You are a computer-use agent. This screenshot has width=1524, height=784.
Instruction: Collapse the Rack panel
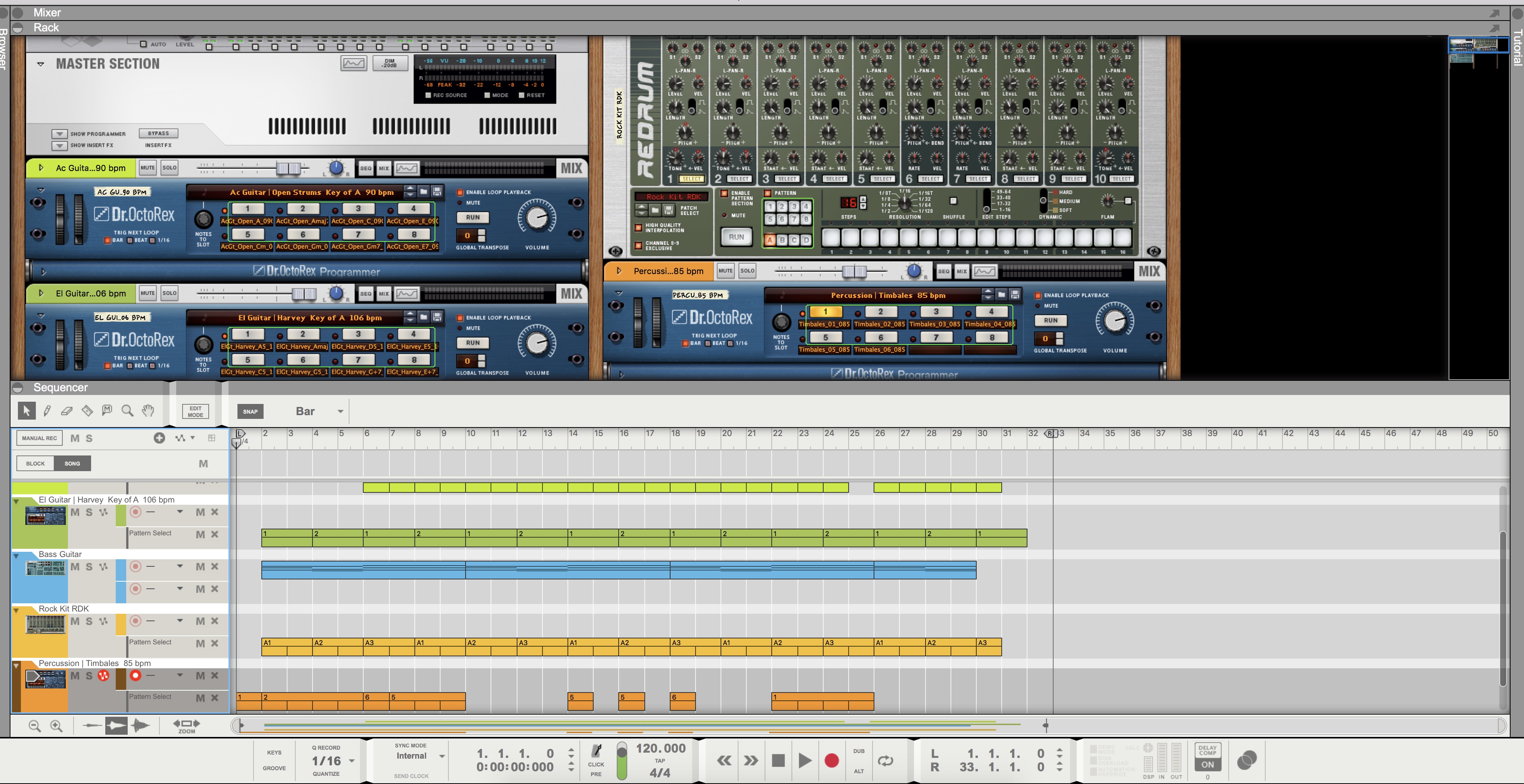click(18, 28)
